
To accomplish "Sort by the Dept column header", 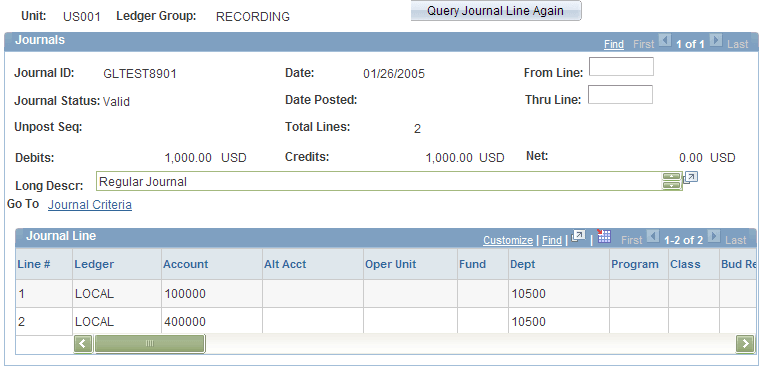I will [x=522, y=264].
